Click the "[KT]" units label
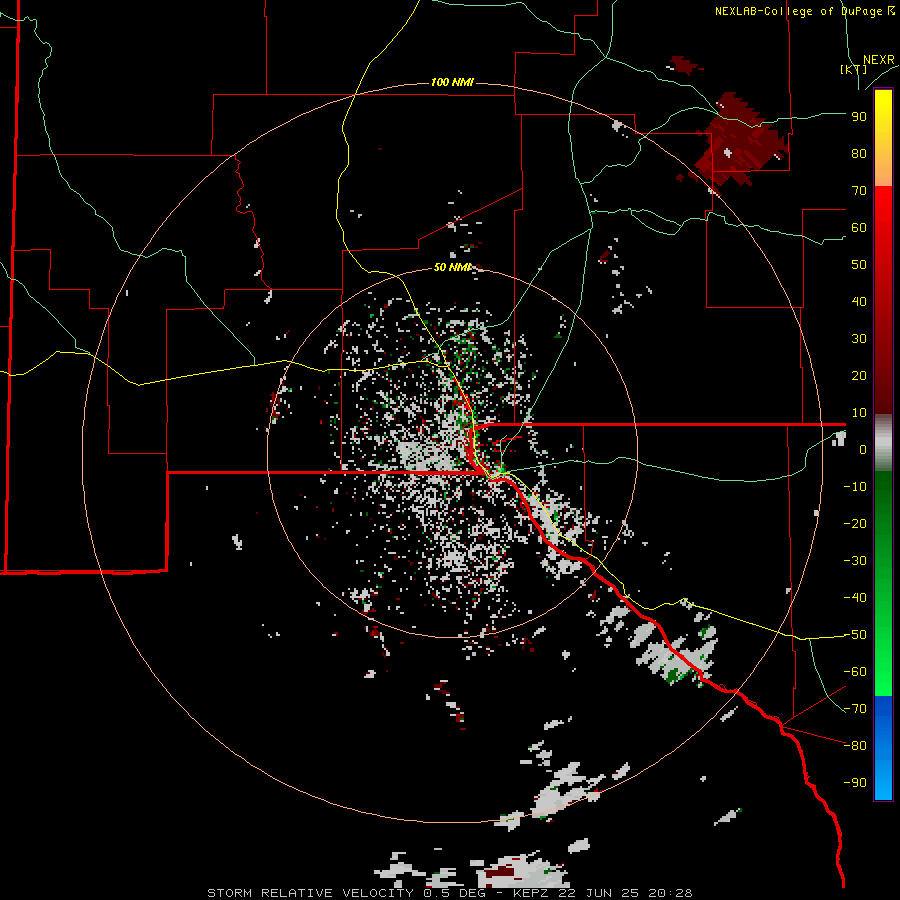 click(x=854, y=69)
